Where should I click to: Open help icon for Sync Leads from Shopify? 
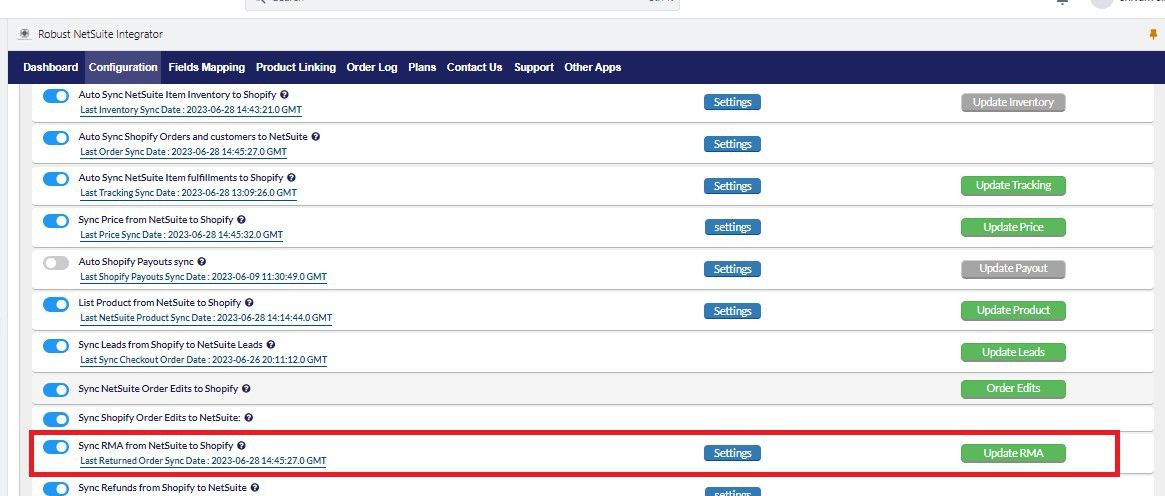(x=270, y=345)
